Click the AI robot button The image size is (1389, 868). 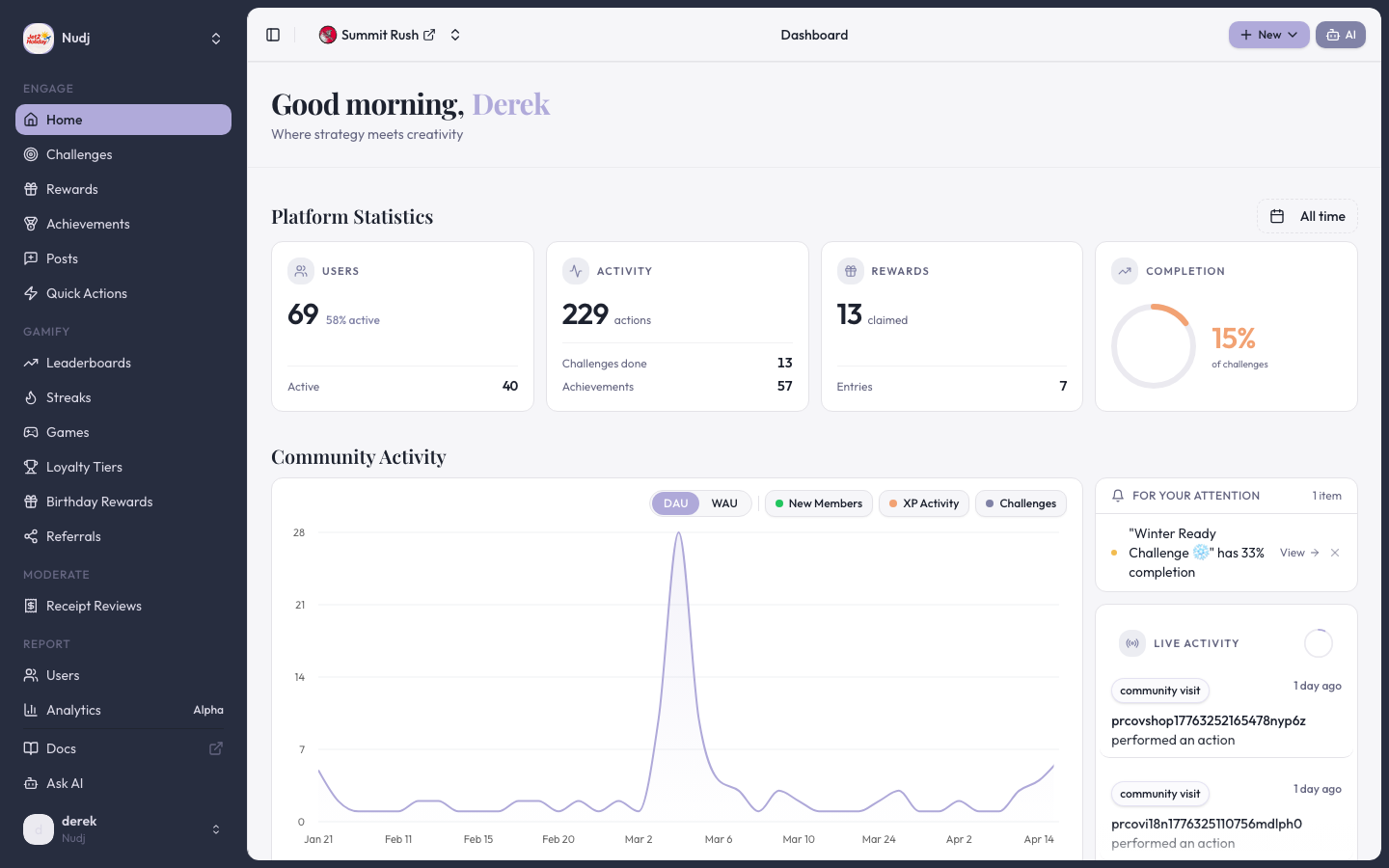coord(1340,35)
